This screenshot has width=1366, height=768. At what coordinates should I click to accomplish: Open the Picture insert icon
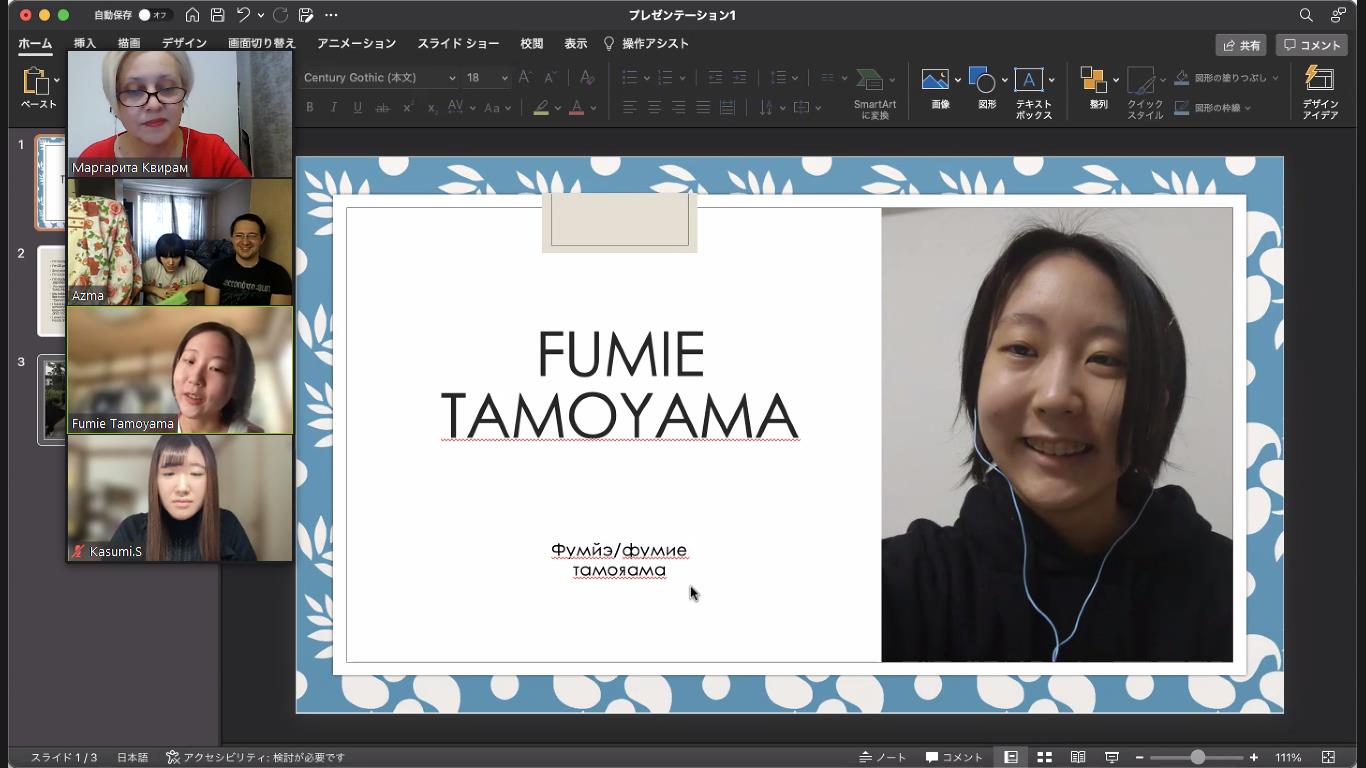(x=935, y=81)
